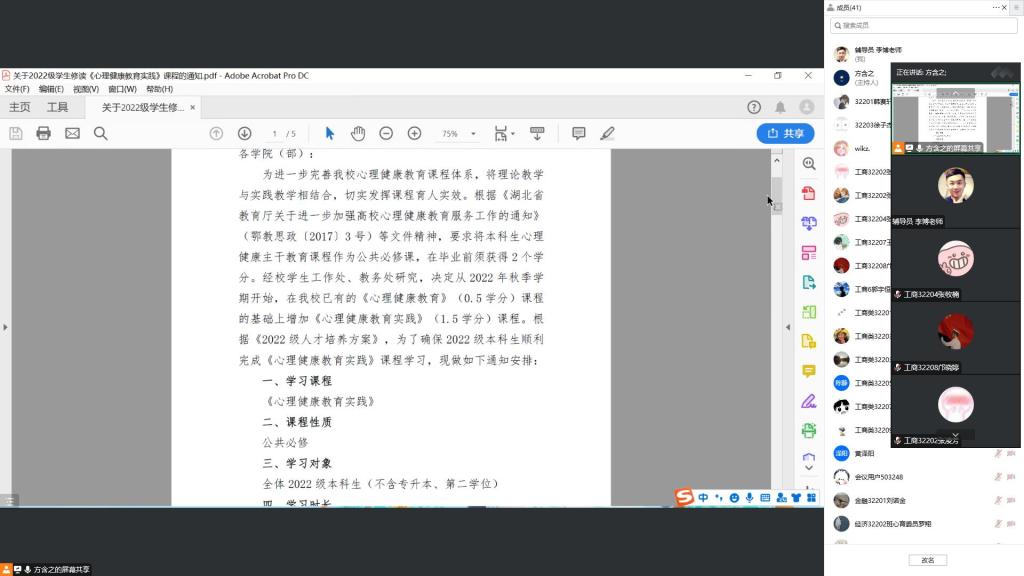Viewport: 1024px width, 576px height.
Task: Open the 文件(F) menu
Action: [17, 89]
